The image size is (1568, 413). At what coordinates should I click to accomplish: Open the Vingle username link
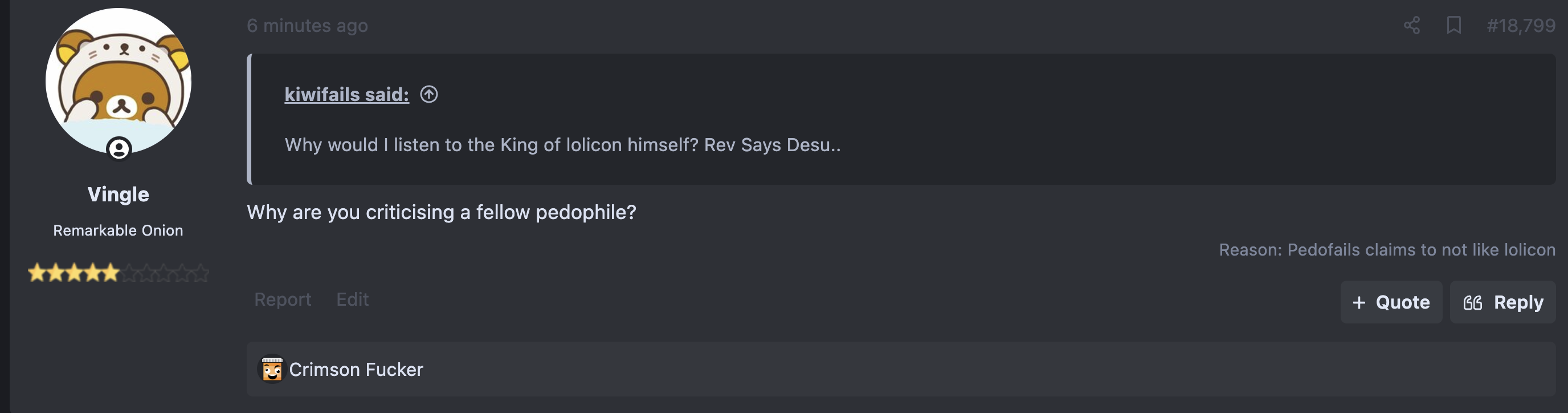(x=118, y=195)
